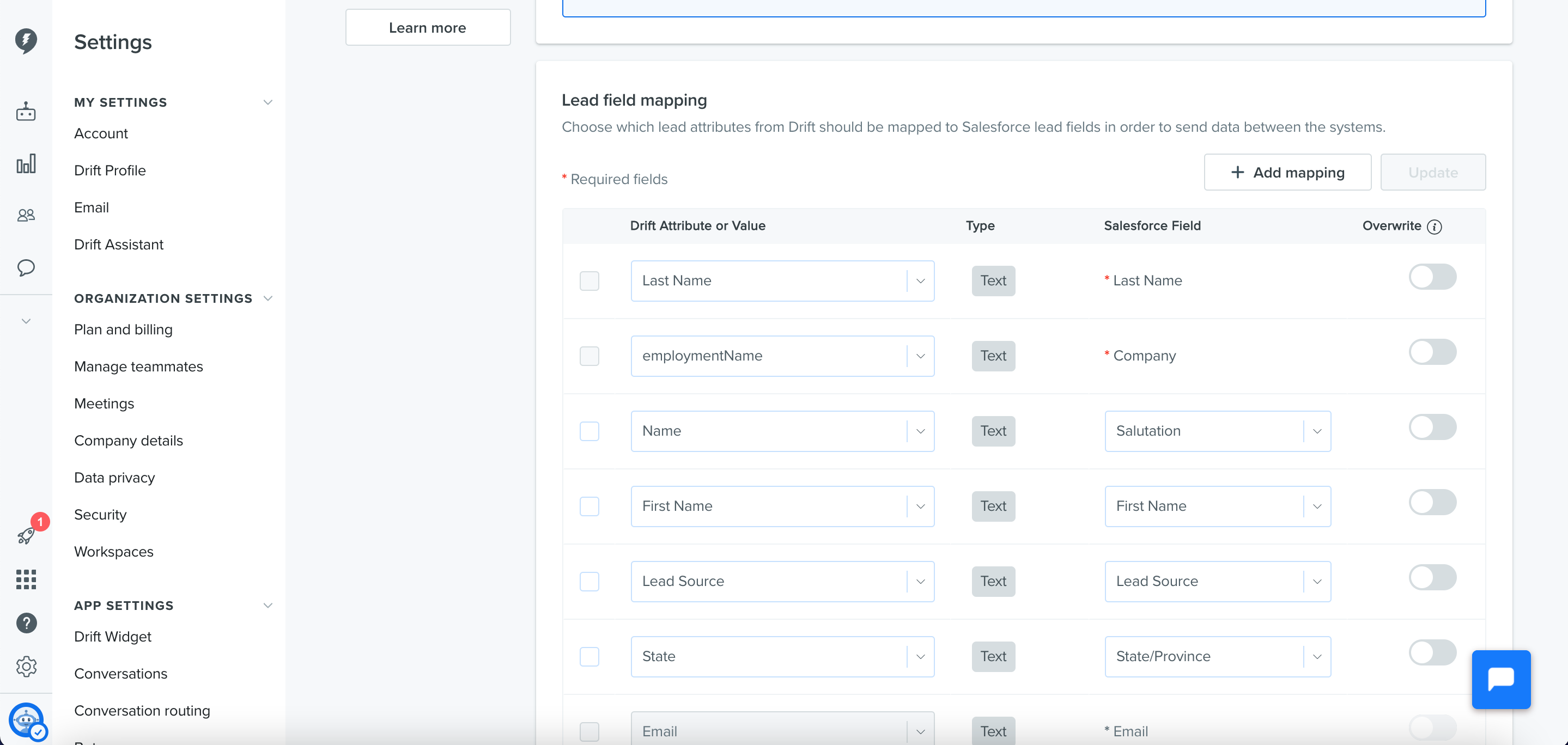
Task: Tick the checkbox for the First Name row
Action: pos(588,506)
